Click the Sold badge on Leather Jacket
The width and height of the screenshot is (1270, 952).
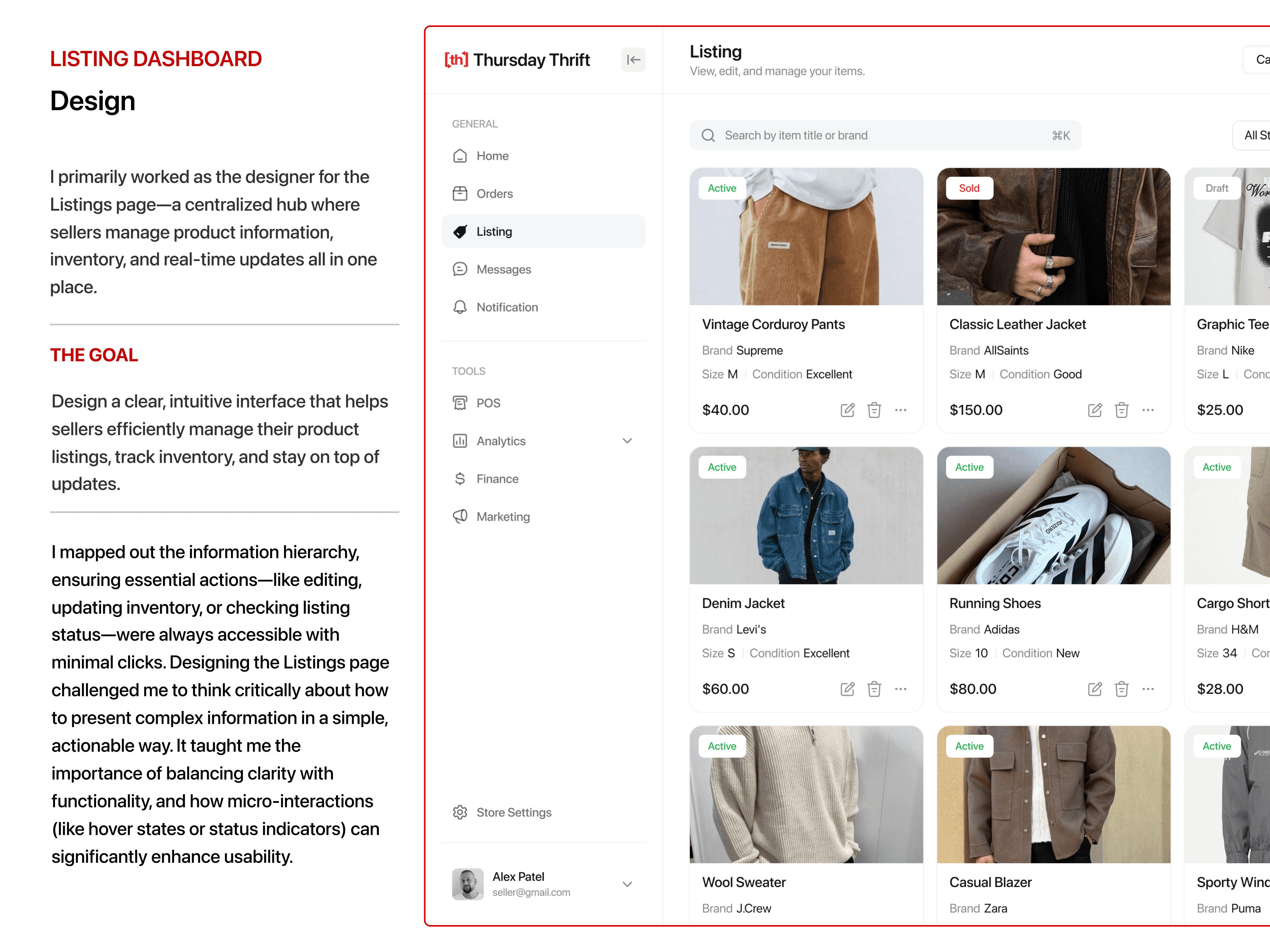(969, 188)
